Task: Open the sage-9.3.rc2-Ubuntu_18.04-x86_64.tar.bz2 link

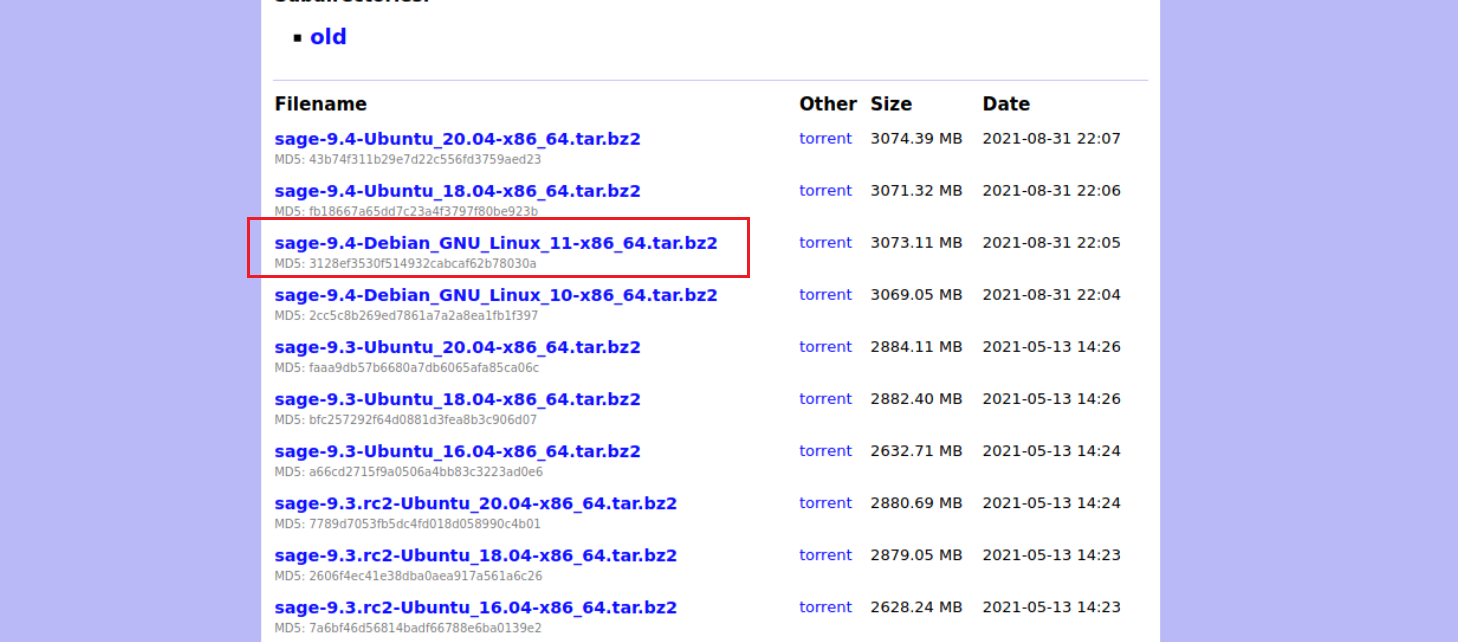Action: [476, 555]
